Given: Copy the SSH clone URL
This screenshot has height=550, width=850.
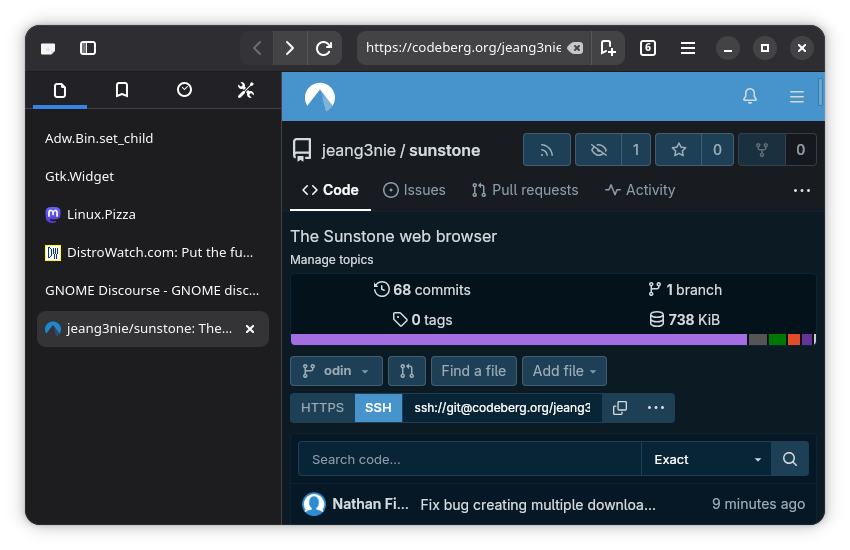Looking at the screenshot, I should coord(620,408).
